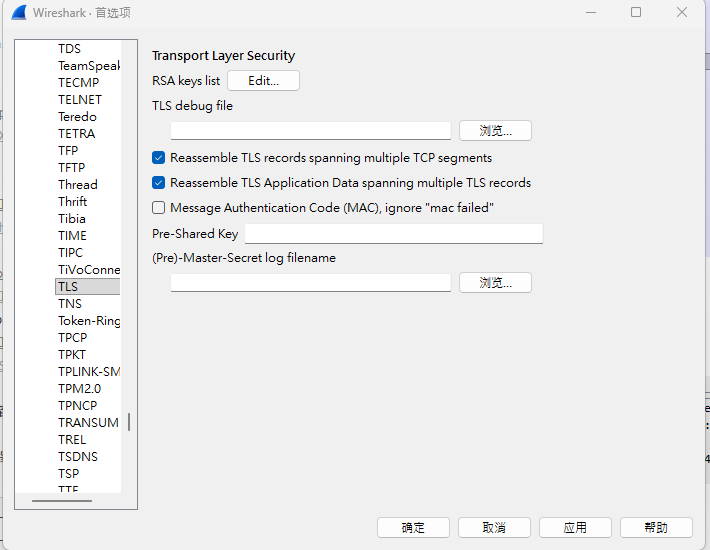Click into the (Pre)-Master-Secret log filename field

(x=311, y=283)
